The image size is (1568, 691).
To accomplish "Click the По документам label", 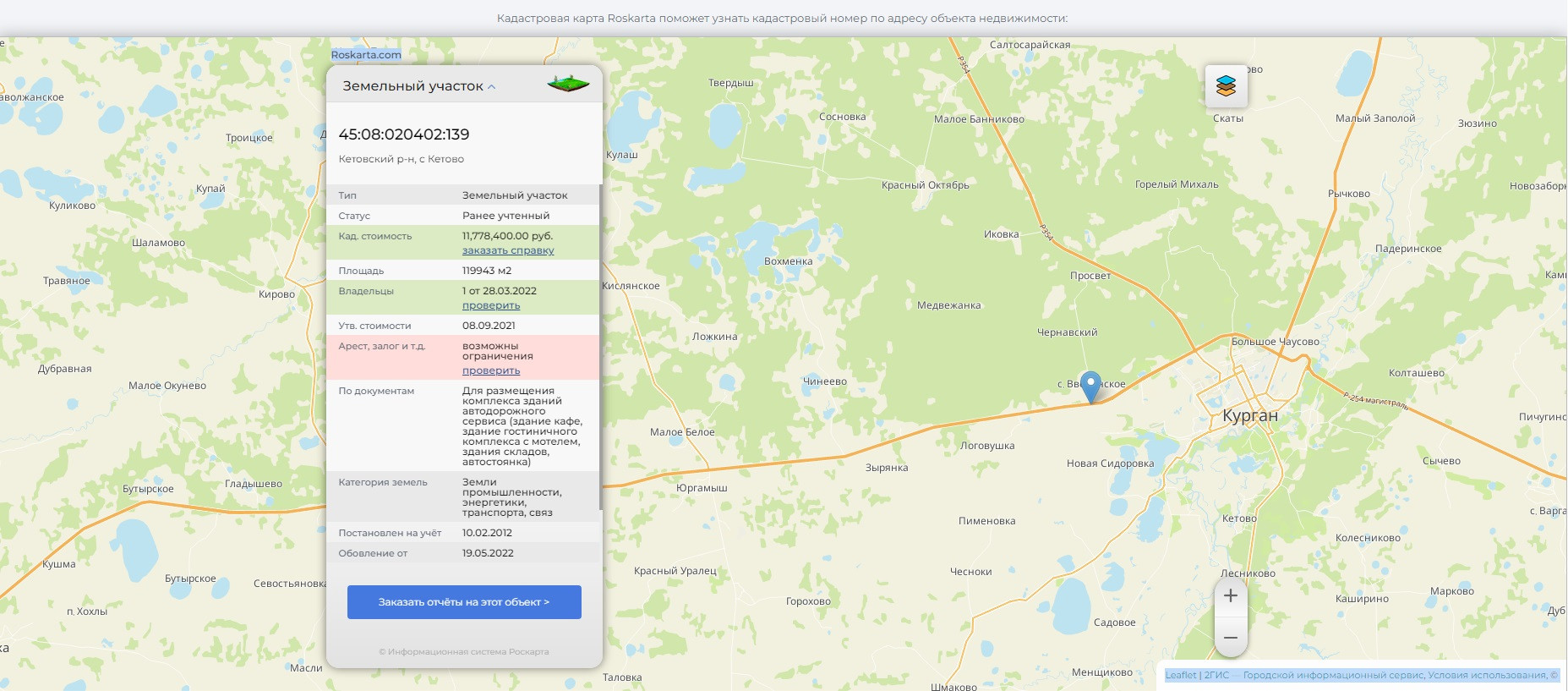I will click(x=376, y=392).
